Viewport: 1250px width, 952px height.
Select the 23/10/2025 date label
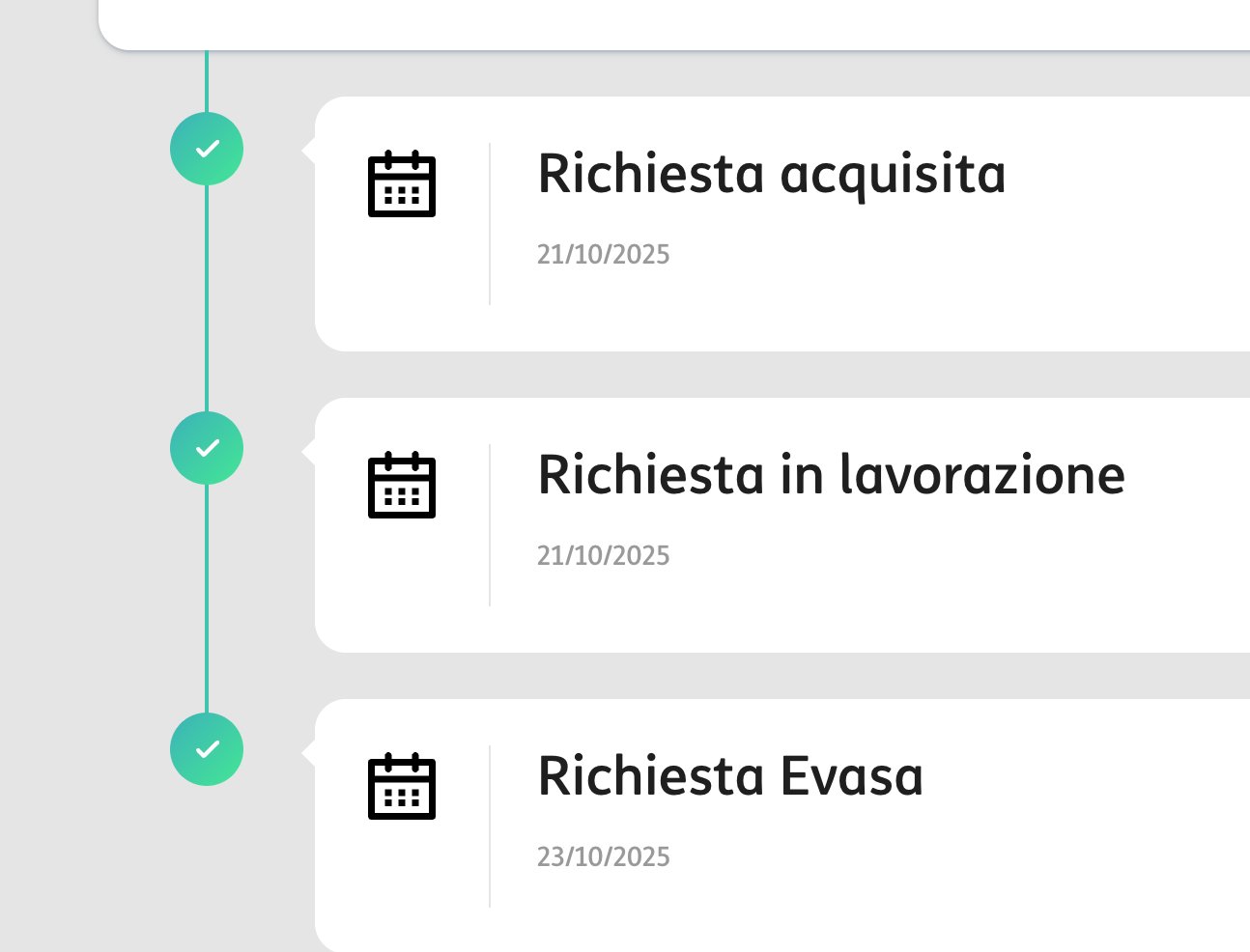point(603,857)
